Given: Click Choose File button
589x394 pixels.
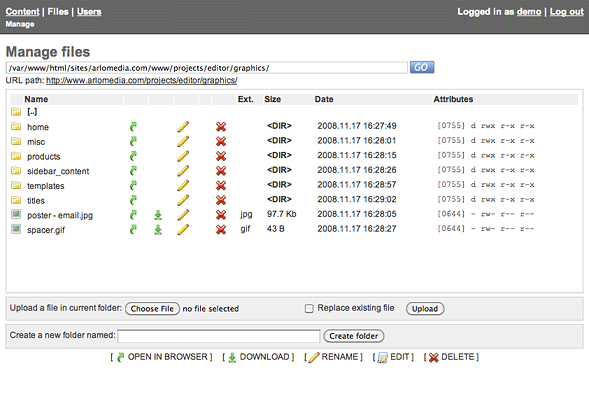Looking at the screenshot, I should pos(152,309).
